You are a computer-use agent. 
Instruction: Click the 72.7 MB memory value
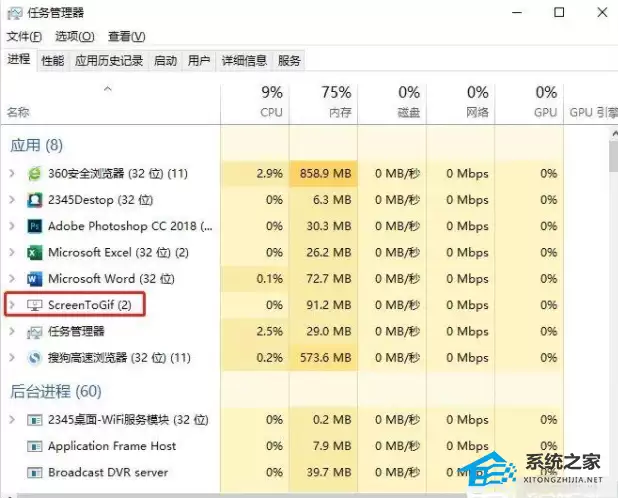(329, 279)
